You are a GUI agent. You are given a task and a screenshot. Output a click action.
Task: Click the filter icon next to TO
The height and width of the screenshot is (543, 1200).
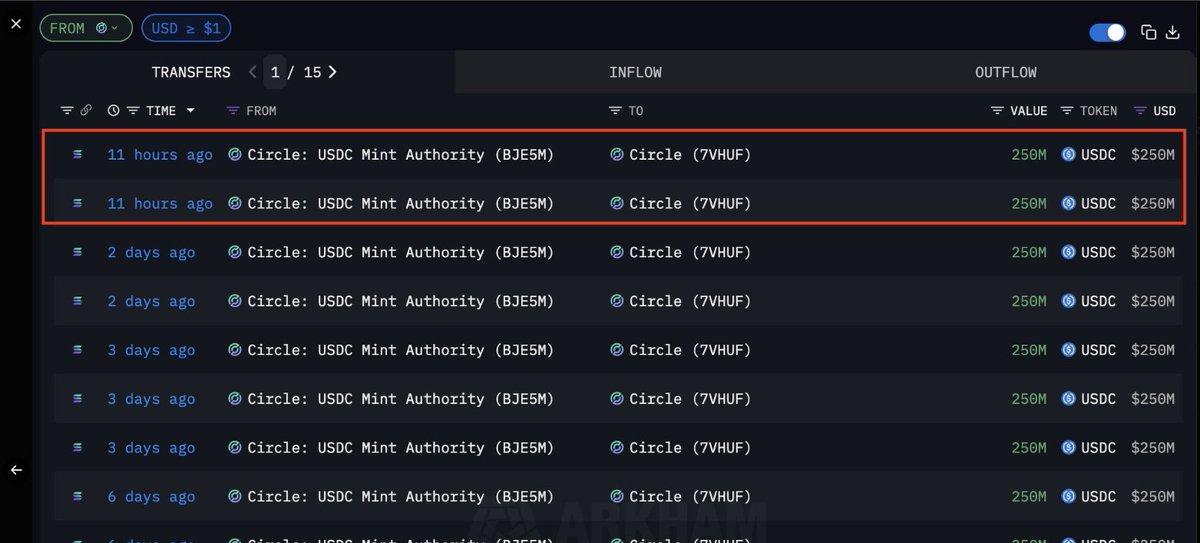pos(615,111)
